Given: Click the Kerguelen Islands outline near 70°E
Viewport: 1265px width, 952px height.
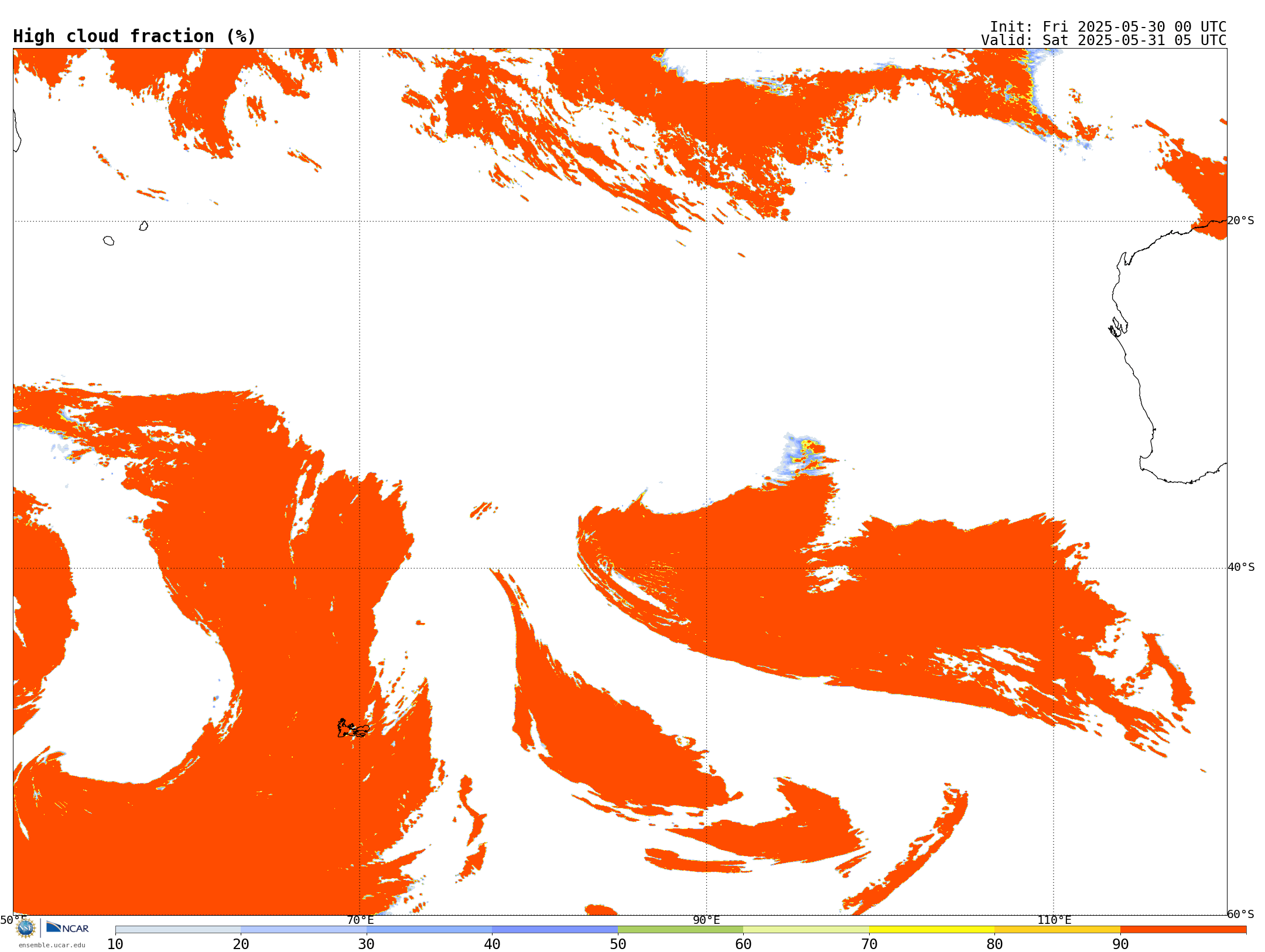Looking at the screenshot, I should pos(353,728).
